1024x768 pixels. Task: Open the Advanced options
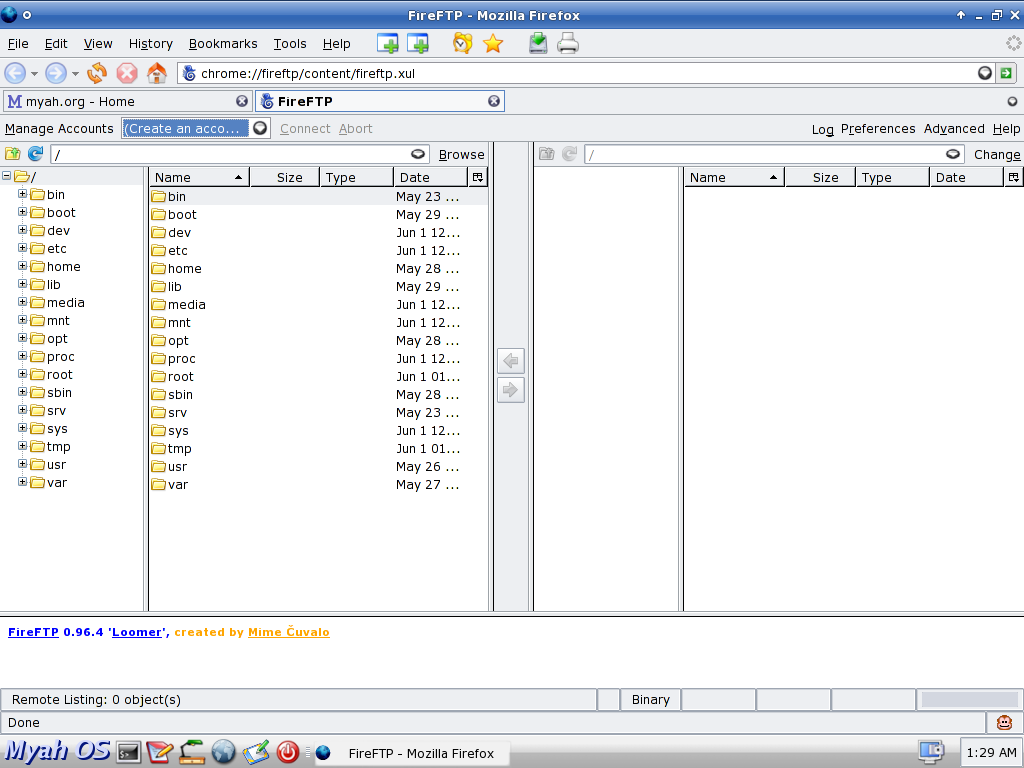[954, 129]
